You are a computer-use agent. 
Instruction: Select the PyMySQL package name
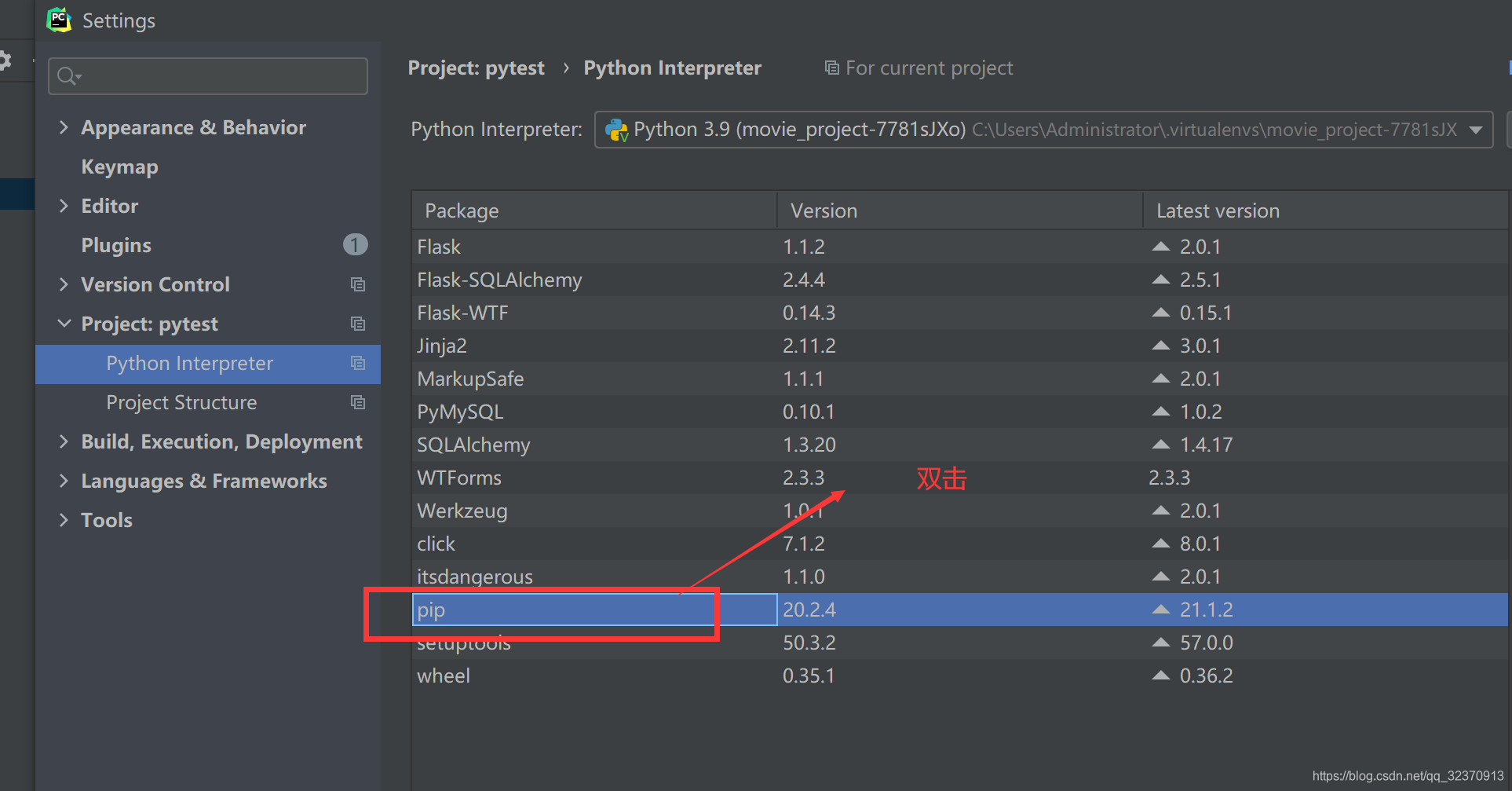pyautogui.click(x=460, y=412)
